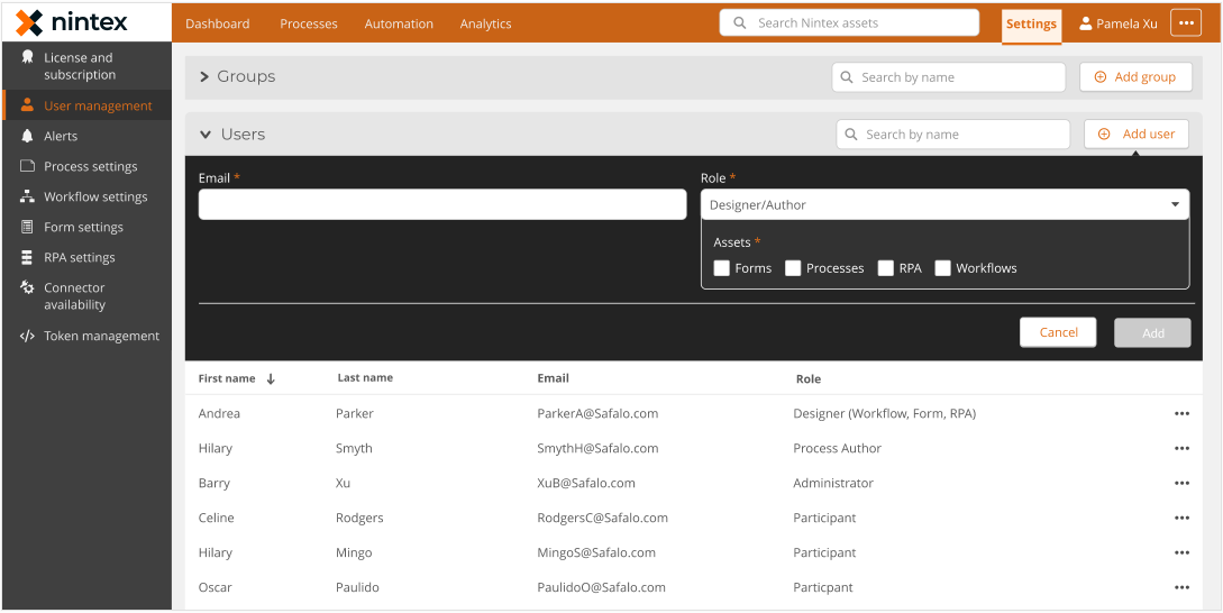The height and width of the screenshot is (613, 1223).
Task: Click the Workflow settings icon
Action: [27, 197]
